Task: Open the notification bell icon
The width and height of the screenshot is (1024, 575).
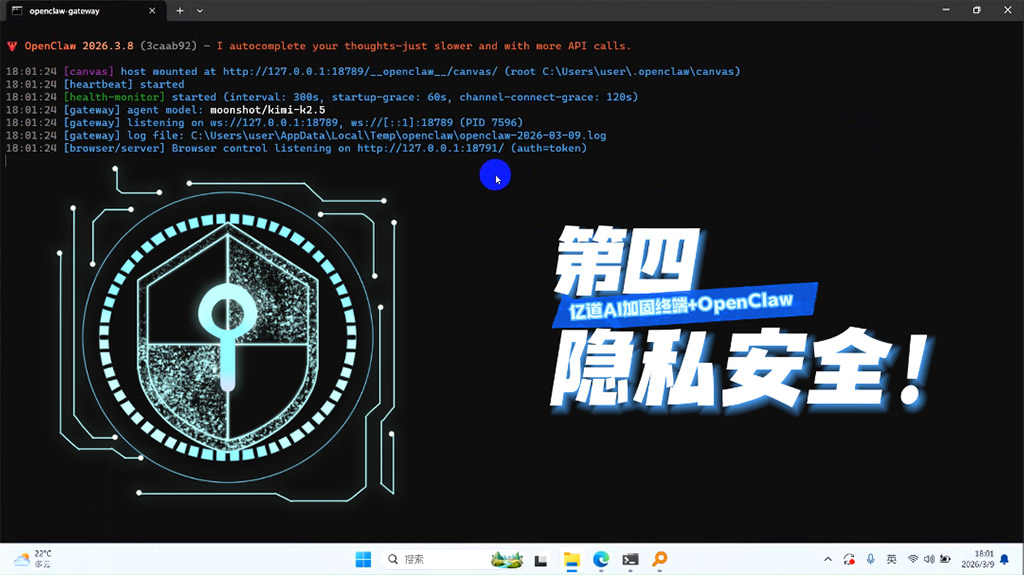Action: (1004, 559)
